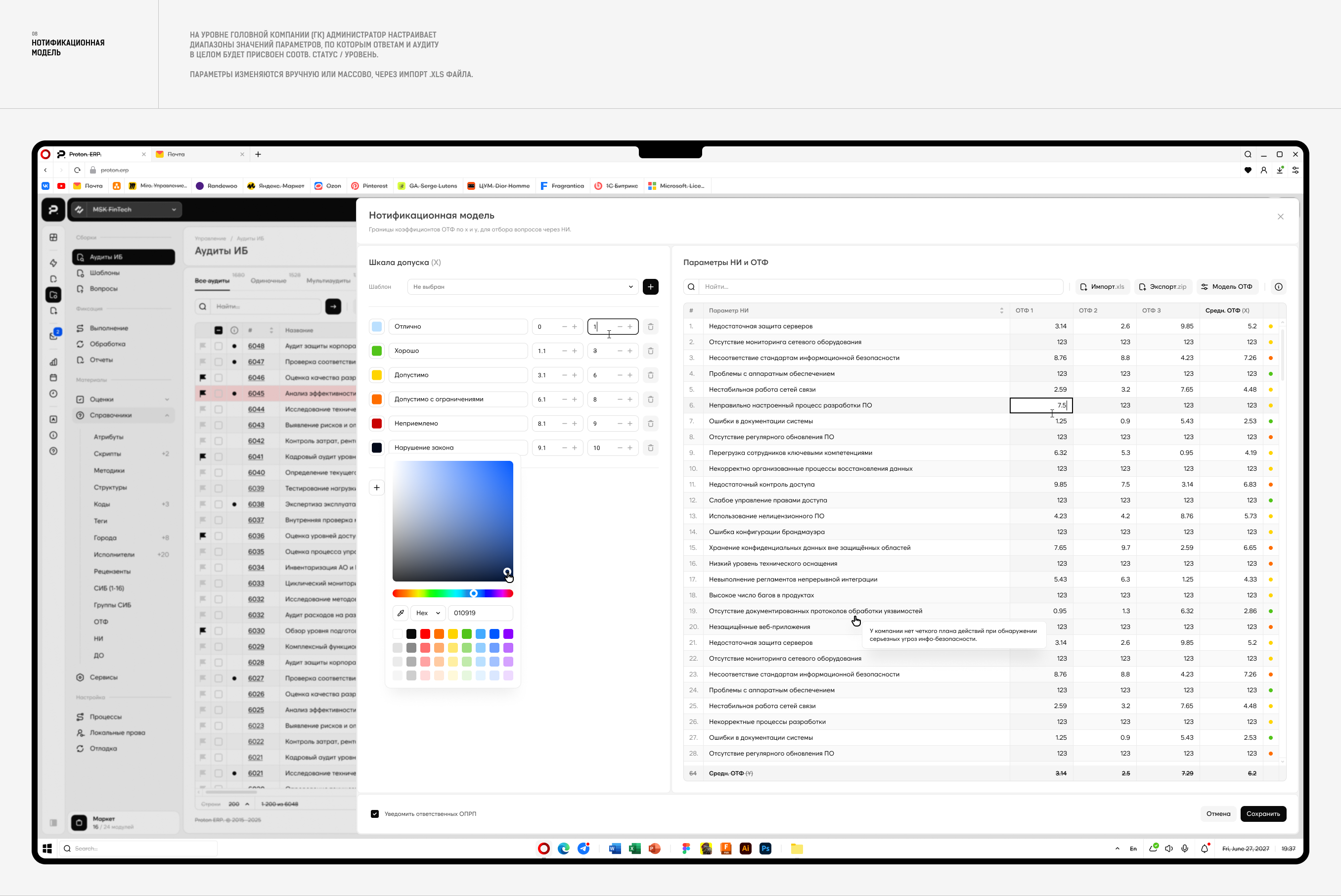Image resolution: width=1341 pixels, height=896 pixels.
Task: Delete the Хорошо scale row
Action: click(x=650, y=351)
